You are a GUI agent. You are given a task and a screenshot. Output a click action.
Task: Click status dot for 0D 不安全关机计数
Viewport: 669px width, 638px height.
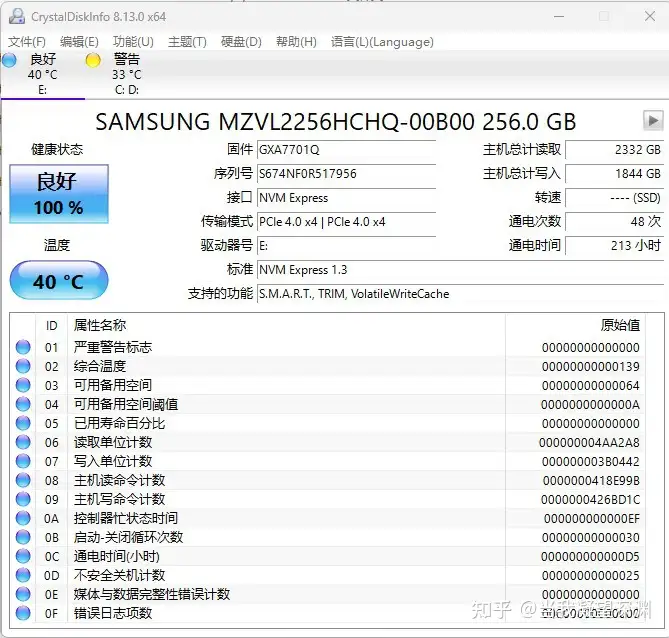(23, 575)
